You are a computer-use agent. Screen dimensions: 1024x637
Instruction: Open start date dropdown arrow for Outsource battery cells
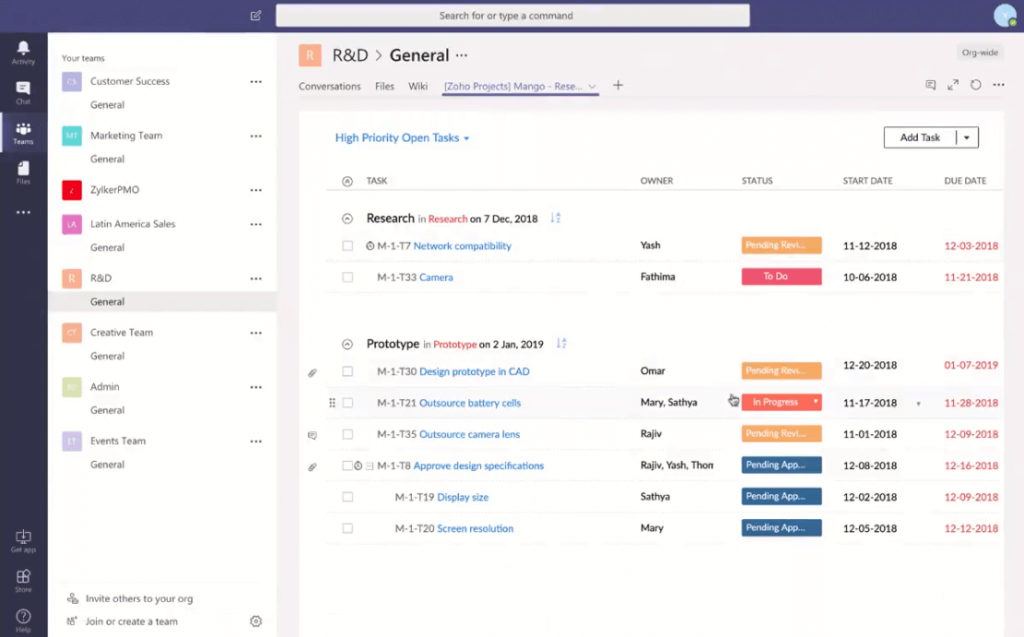coord(918,404)
